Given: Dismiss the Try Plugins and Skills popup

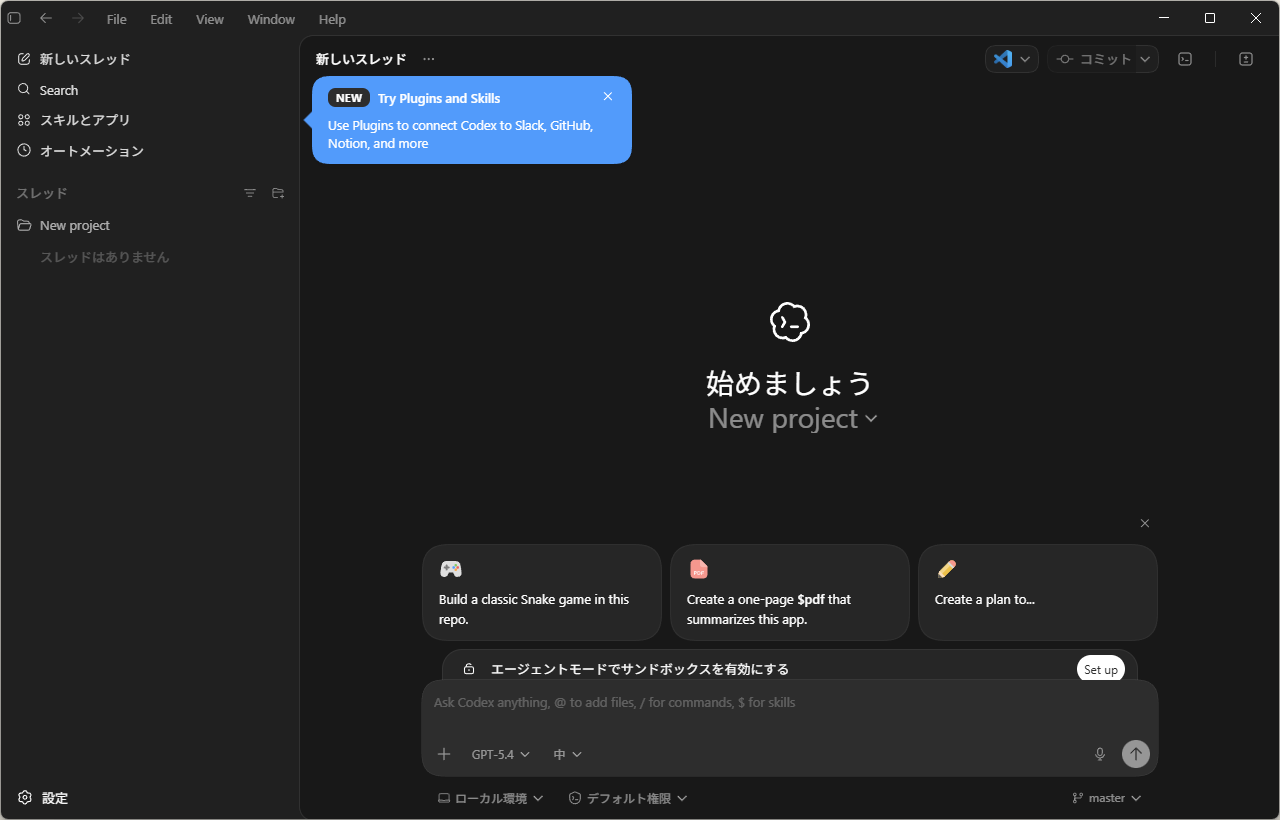Looking at the screenshot, I should click(608, 97).
